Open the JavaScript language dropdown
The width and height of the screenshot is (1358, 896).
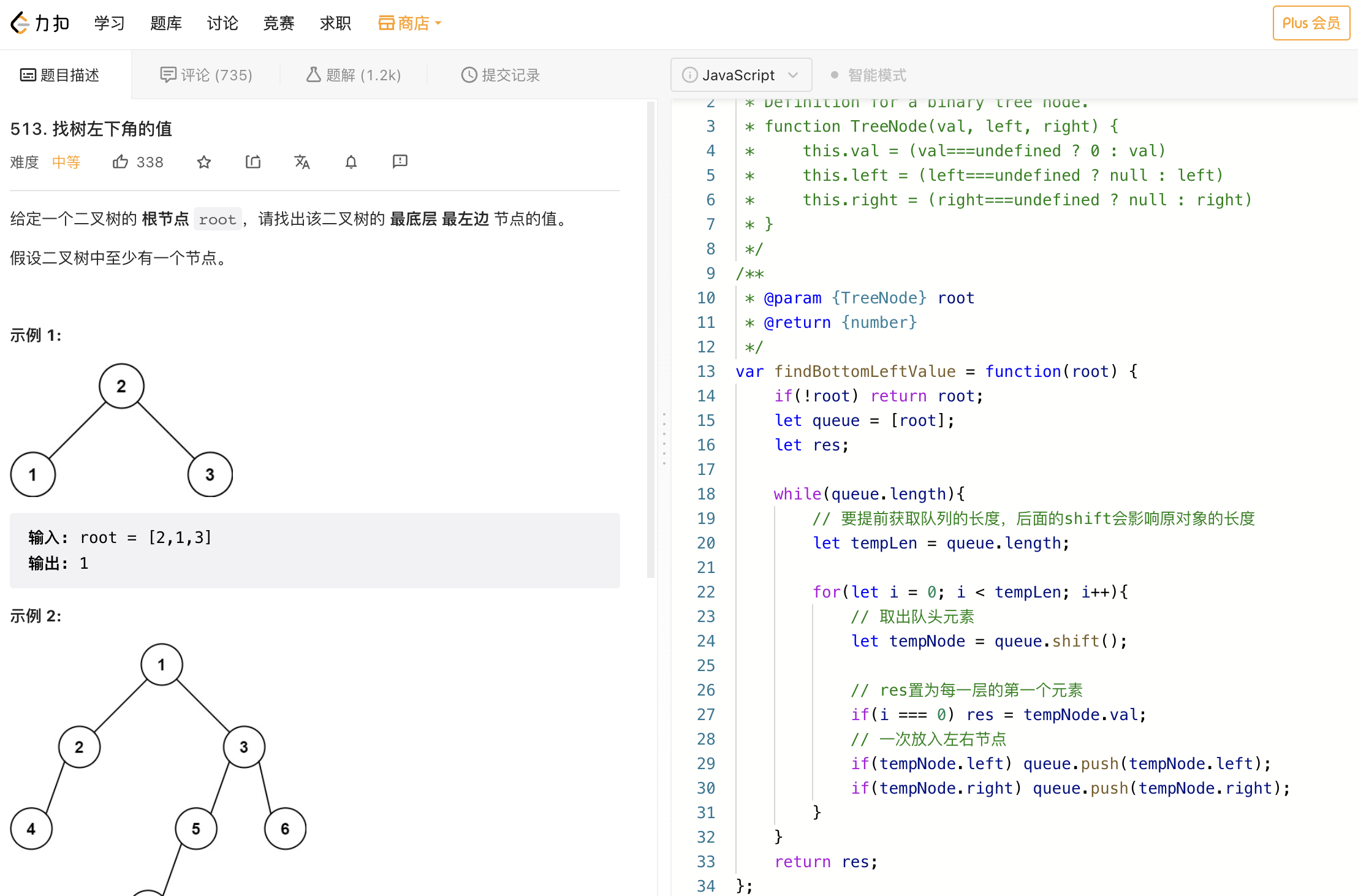[x=742, y=75]
